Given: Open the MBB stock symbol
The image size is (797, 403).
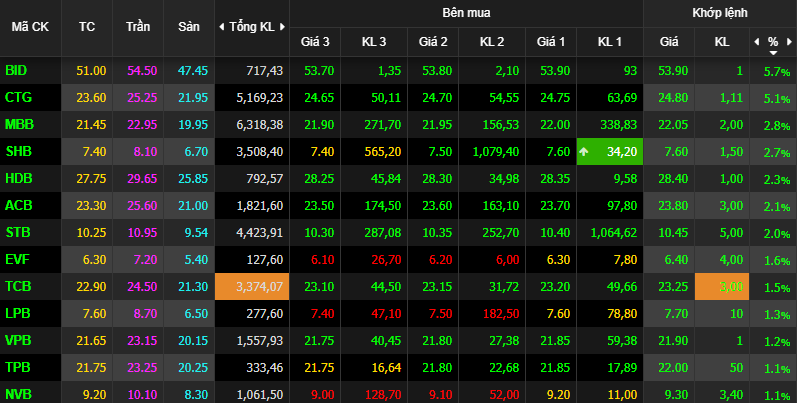Looking at the screenshot, I should click(19, 125).
